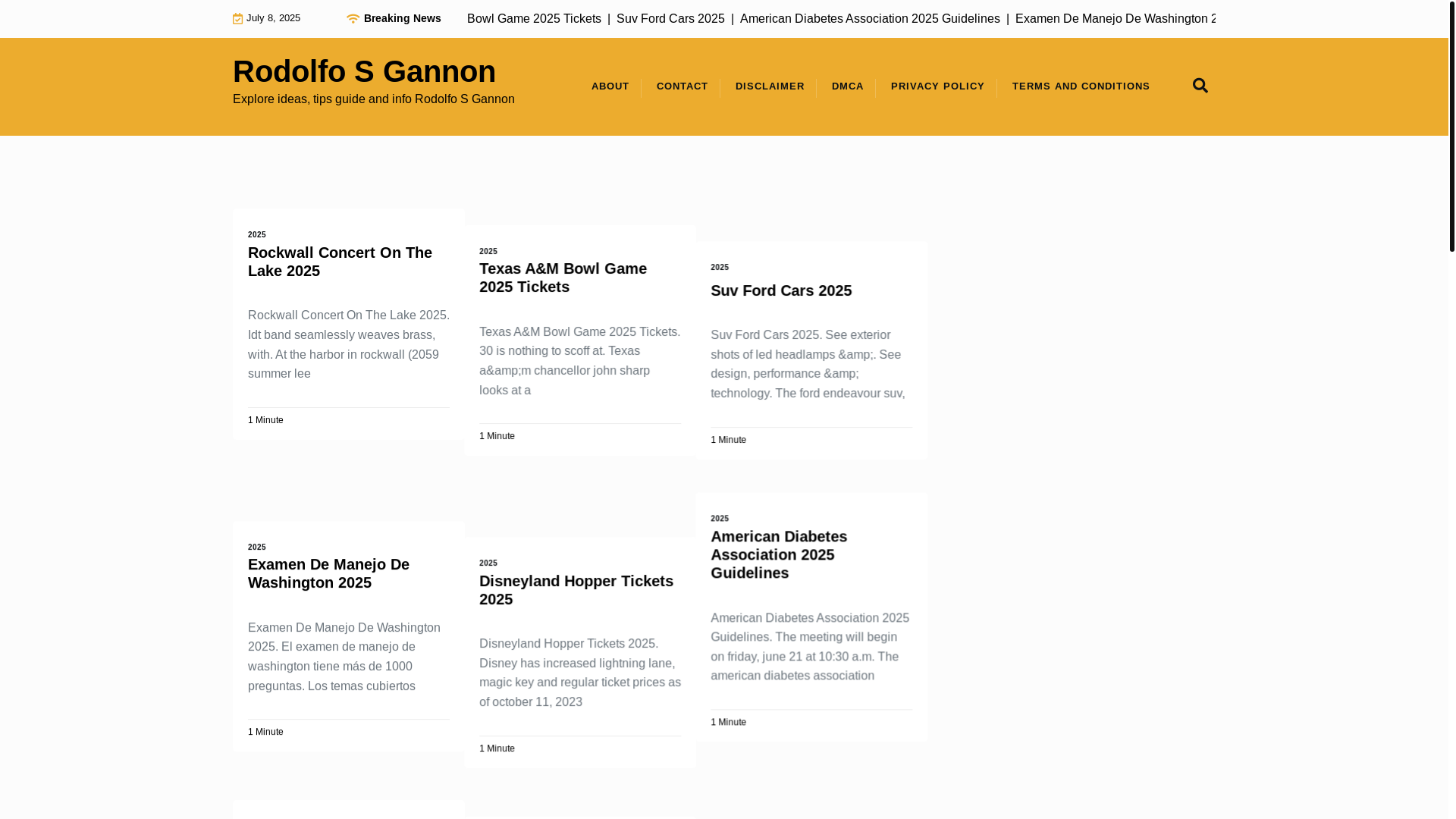Open Disneyland Hopper Tickets 2025 article
The image size is (1456, 819).
click(x=576, y=590)
